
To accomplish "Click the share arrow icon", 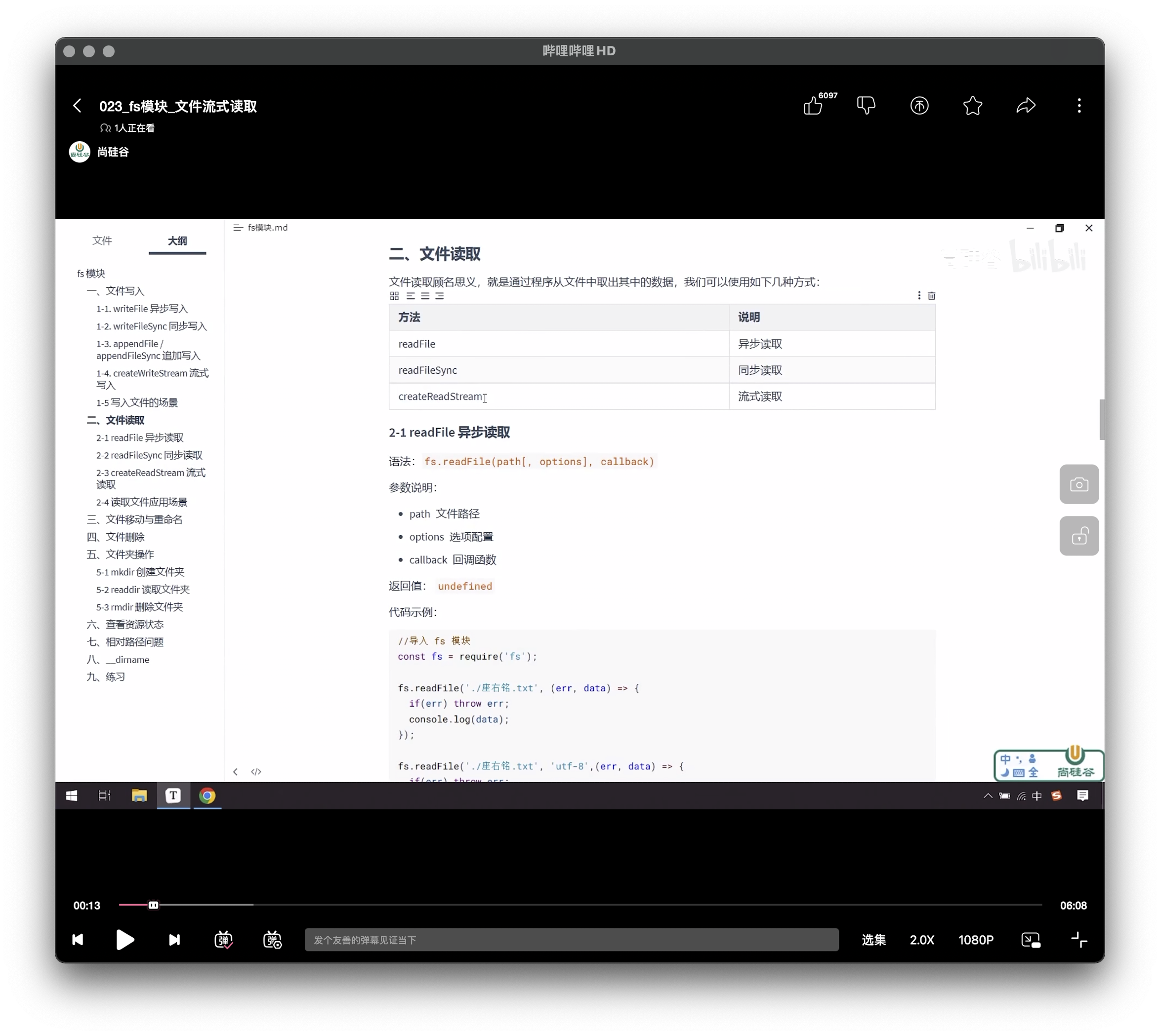I will pos(1026,106).
